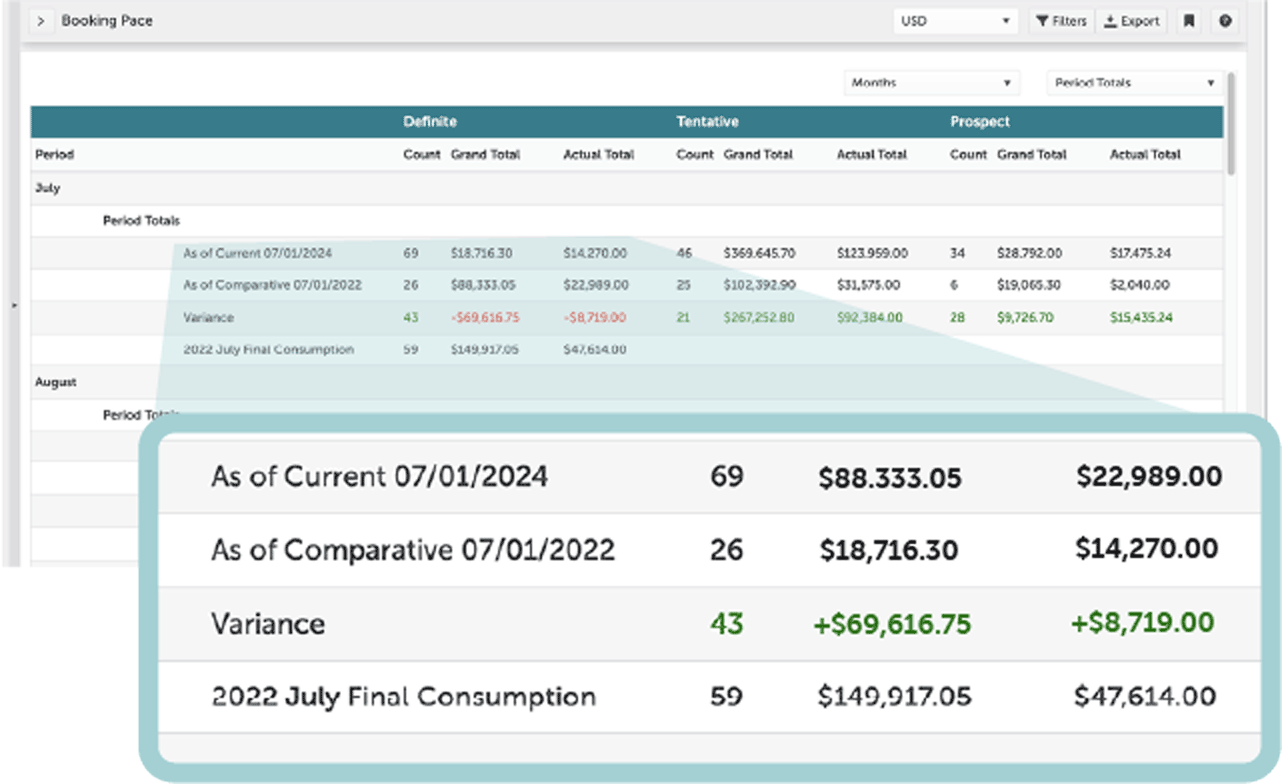Click the Definite column group header

(x=430, y=122)
